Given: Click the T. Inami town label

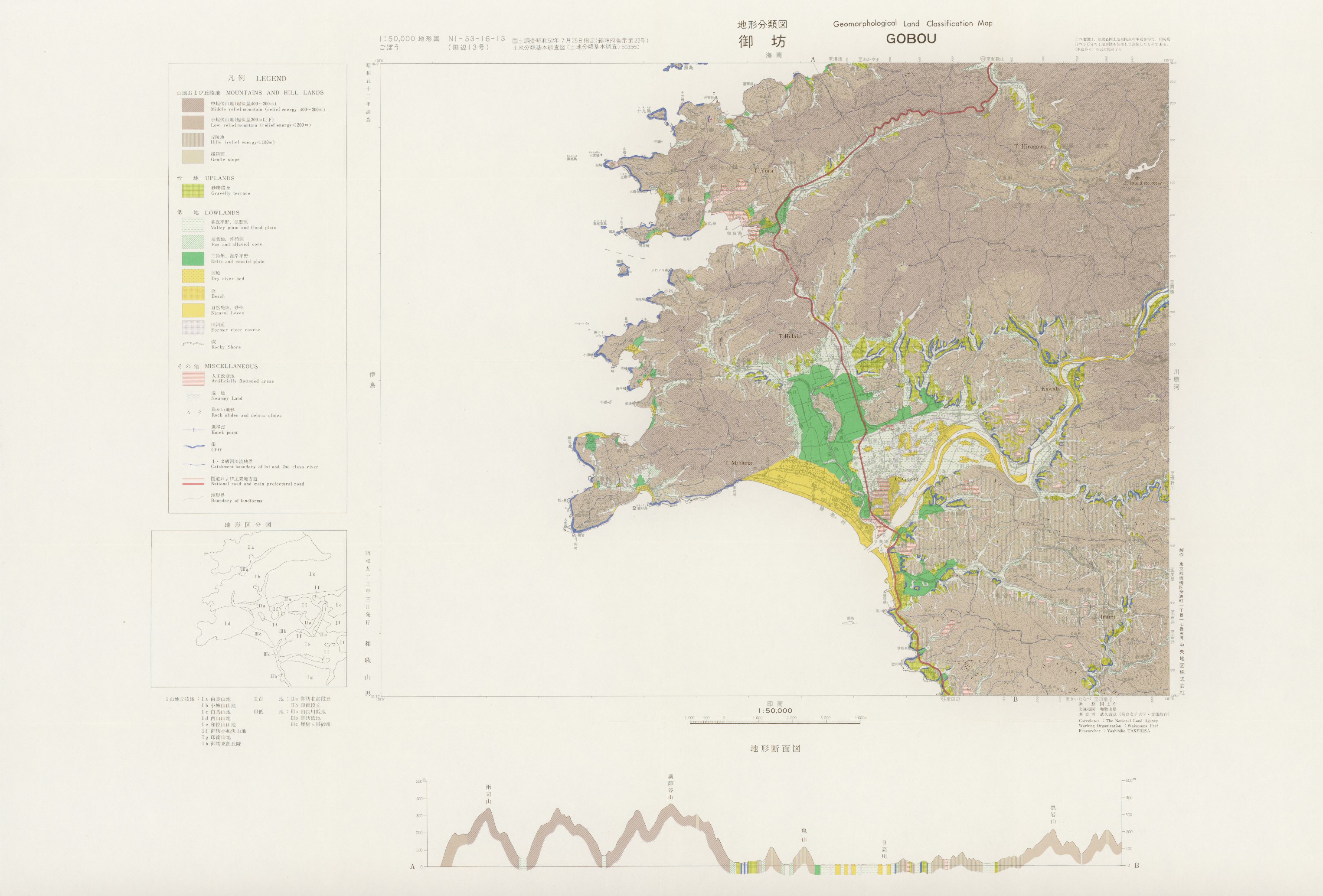Looking at the screenshot, I should pyautogui.click(x=1104, y=617).
